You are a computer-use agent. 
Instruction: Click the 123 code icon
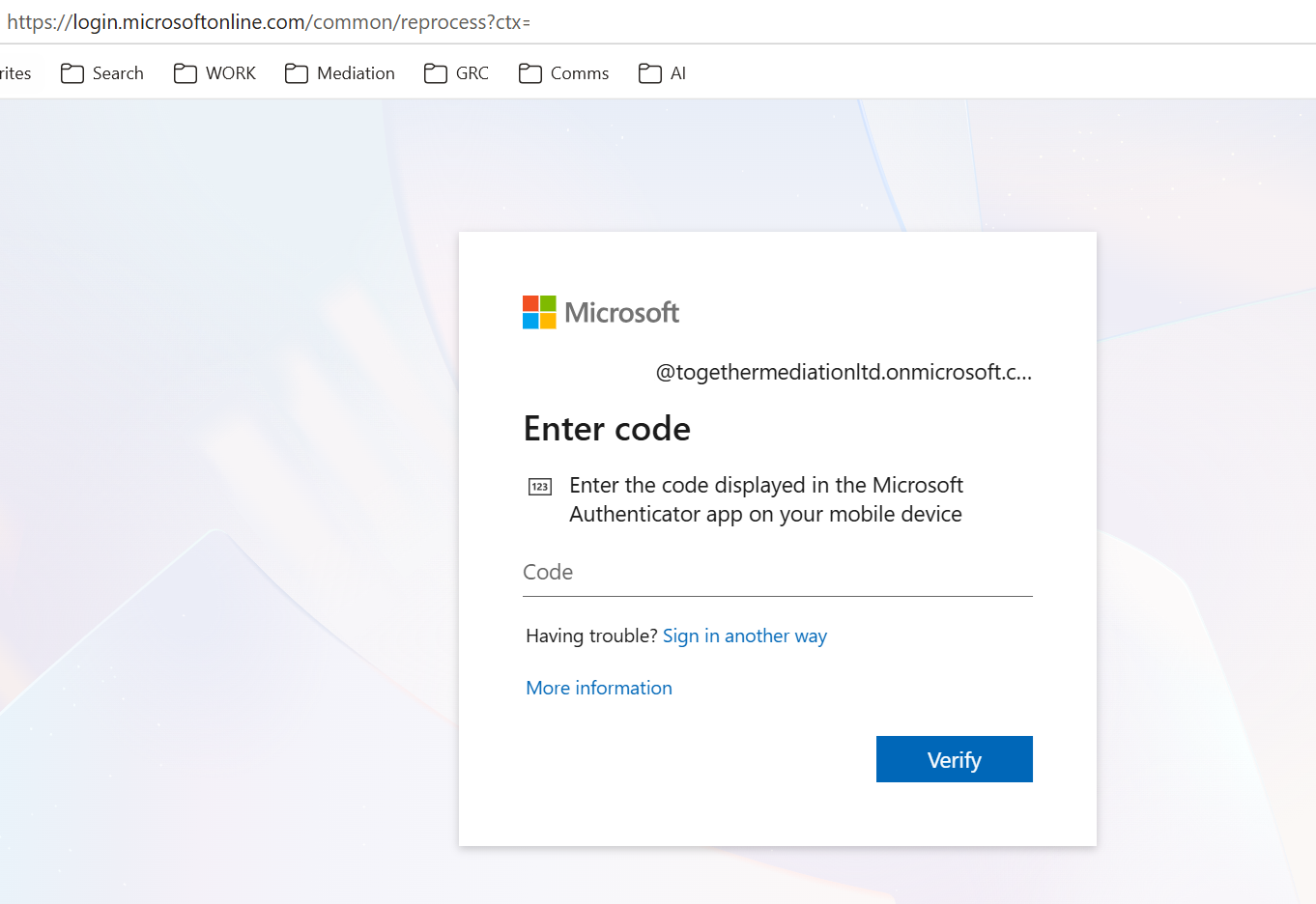coord(540,487)
